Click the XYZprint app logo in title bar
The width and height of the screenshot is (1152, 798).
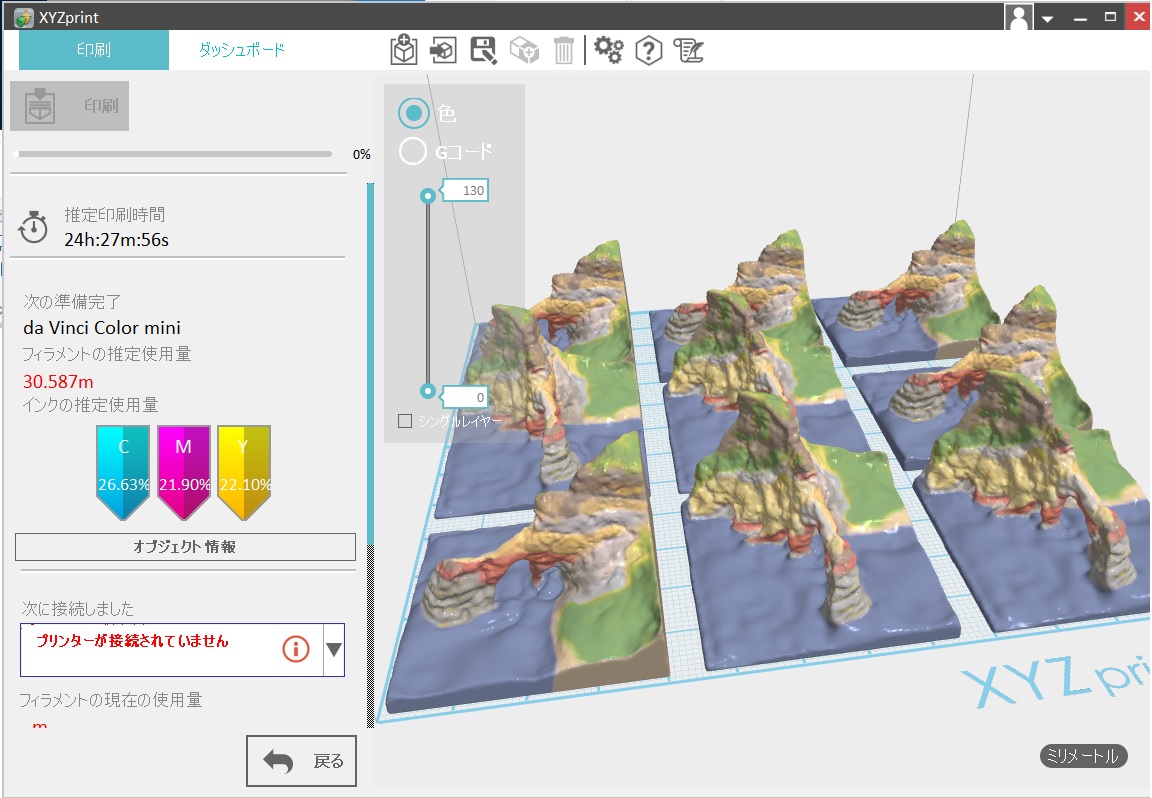24,17
